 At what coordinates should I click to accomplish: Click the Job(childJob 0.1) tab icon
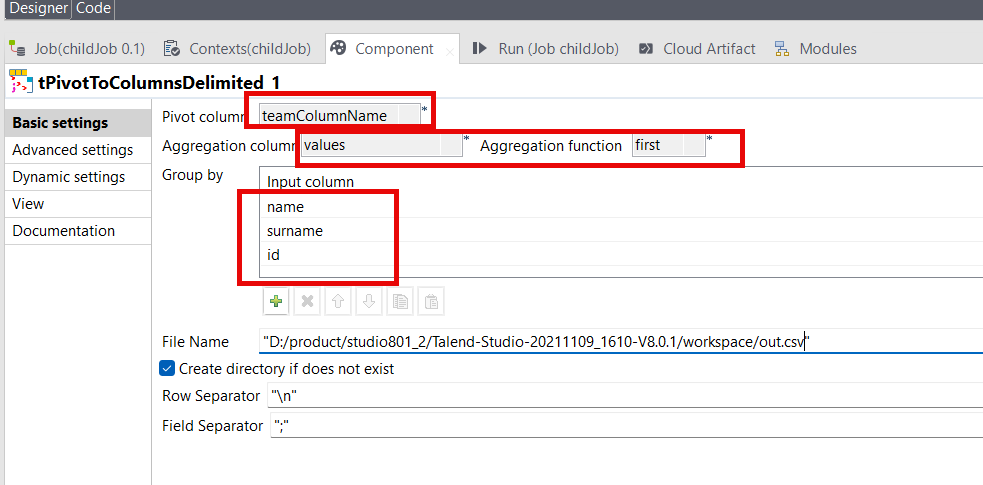click(18, 49)
